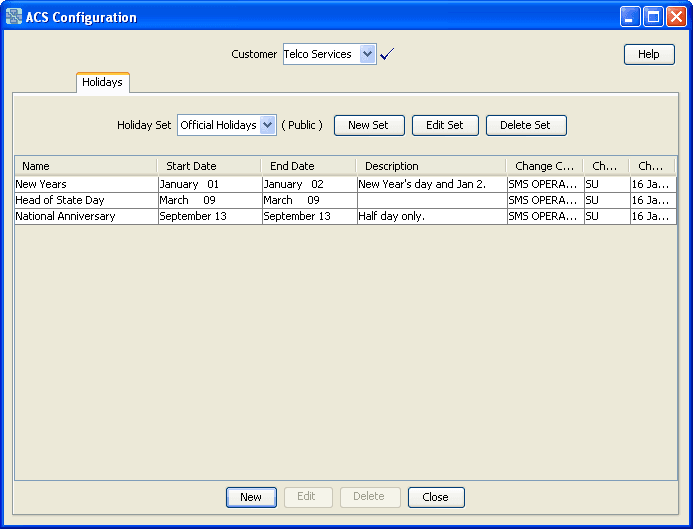
Task: Open the Help button
Action: pyautogui.click(x=649, y=54)
